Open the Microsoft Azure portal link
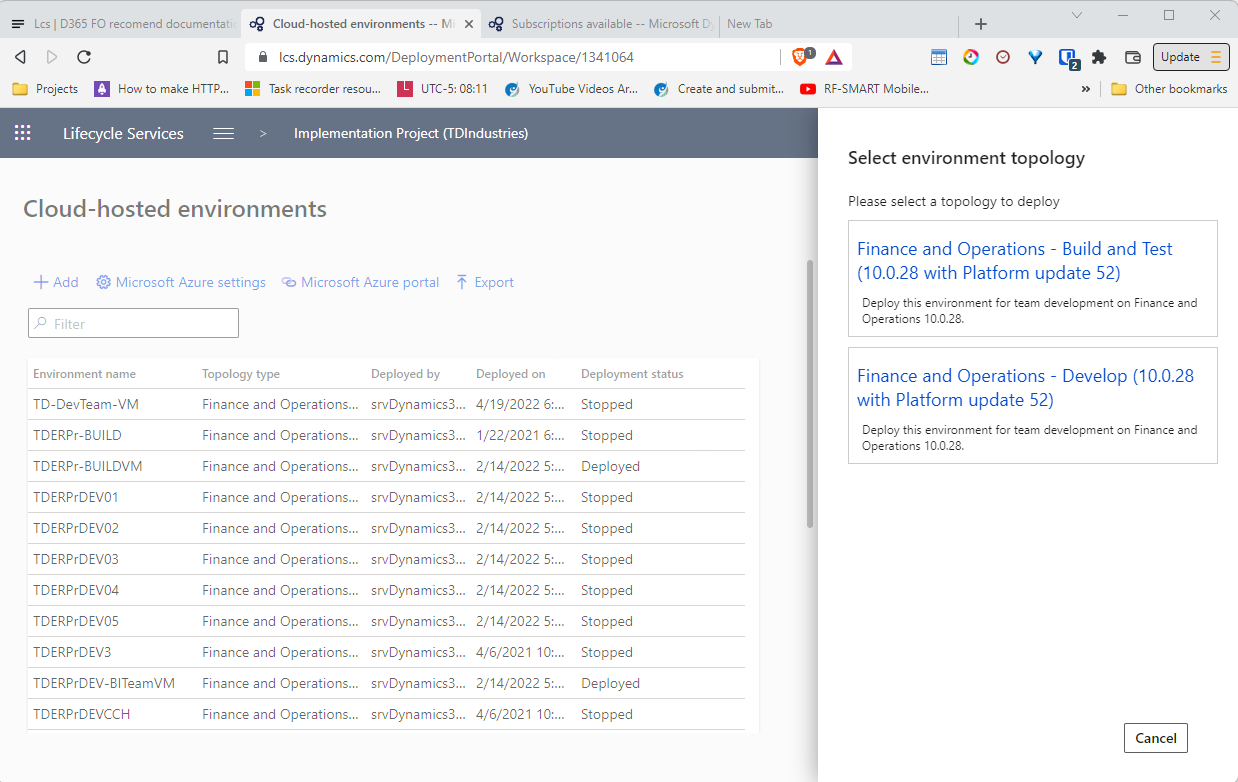Image resolution: width=1238 pixels, height=782 pixels. coord(360,282)
